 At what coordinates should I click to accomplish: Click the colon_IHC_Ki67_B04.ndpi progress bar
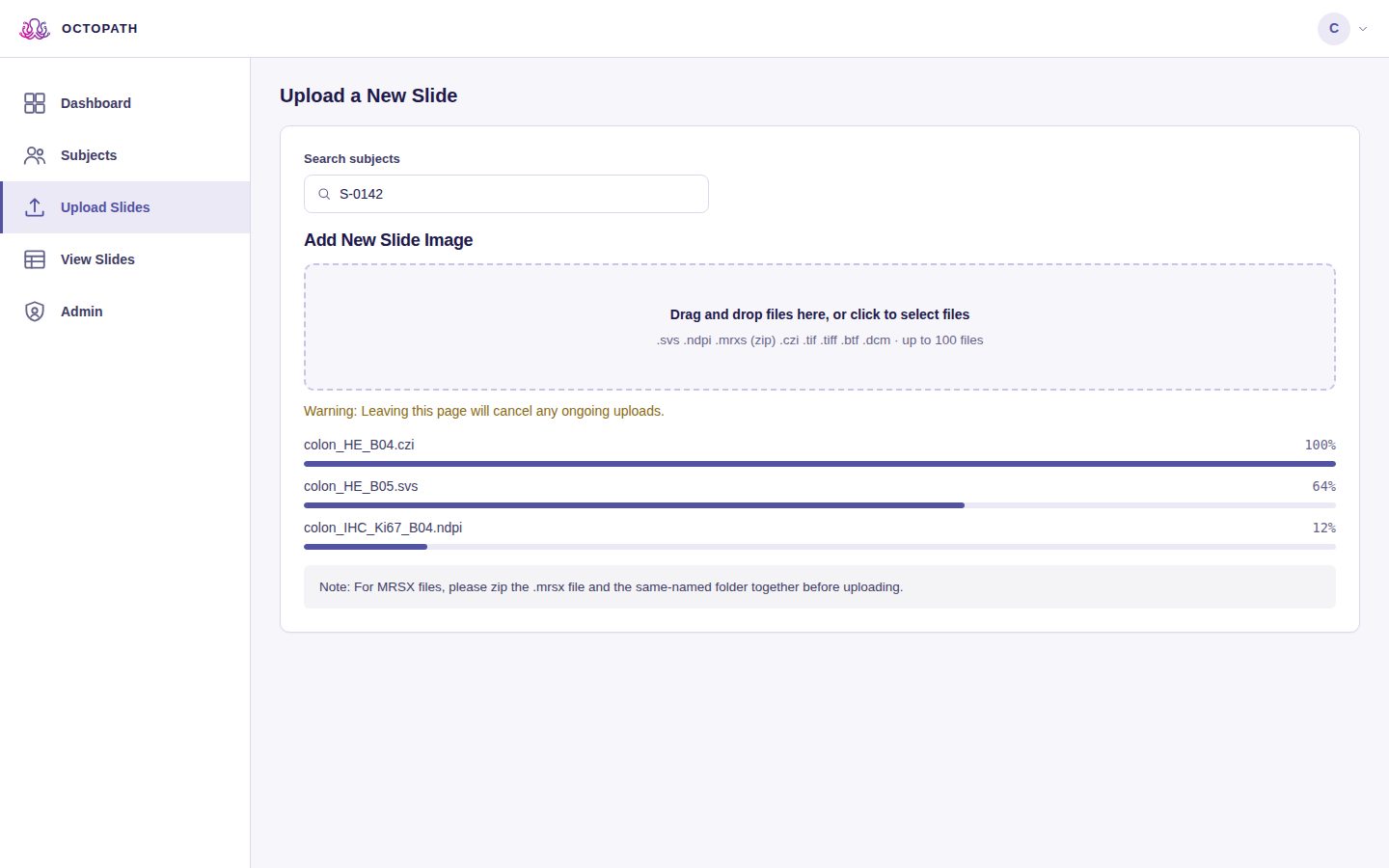tap(820, 547)
